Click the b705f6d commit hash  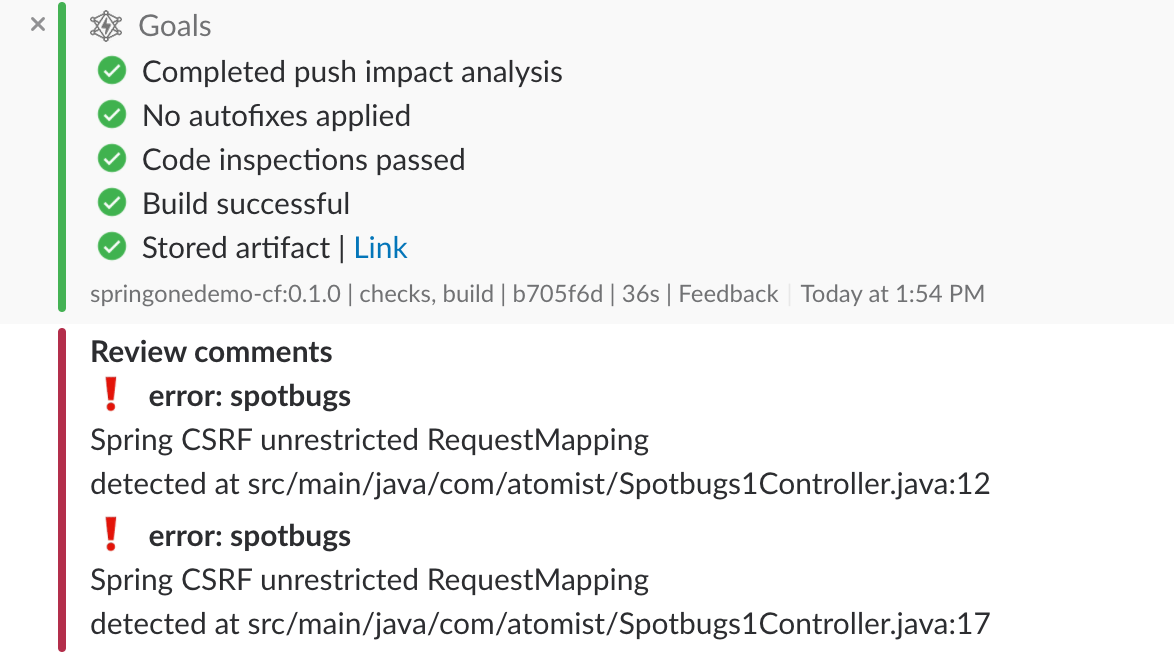click(x=557, y=293)
